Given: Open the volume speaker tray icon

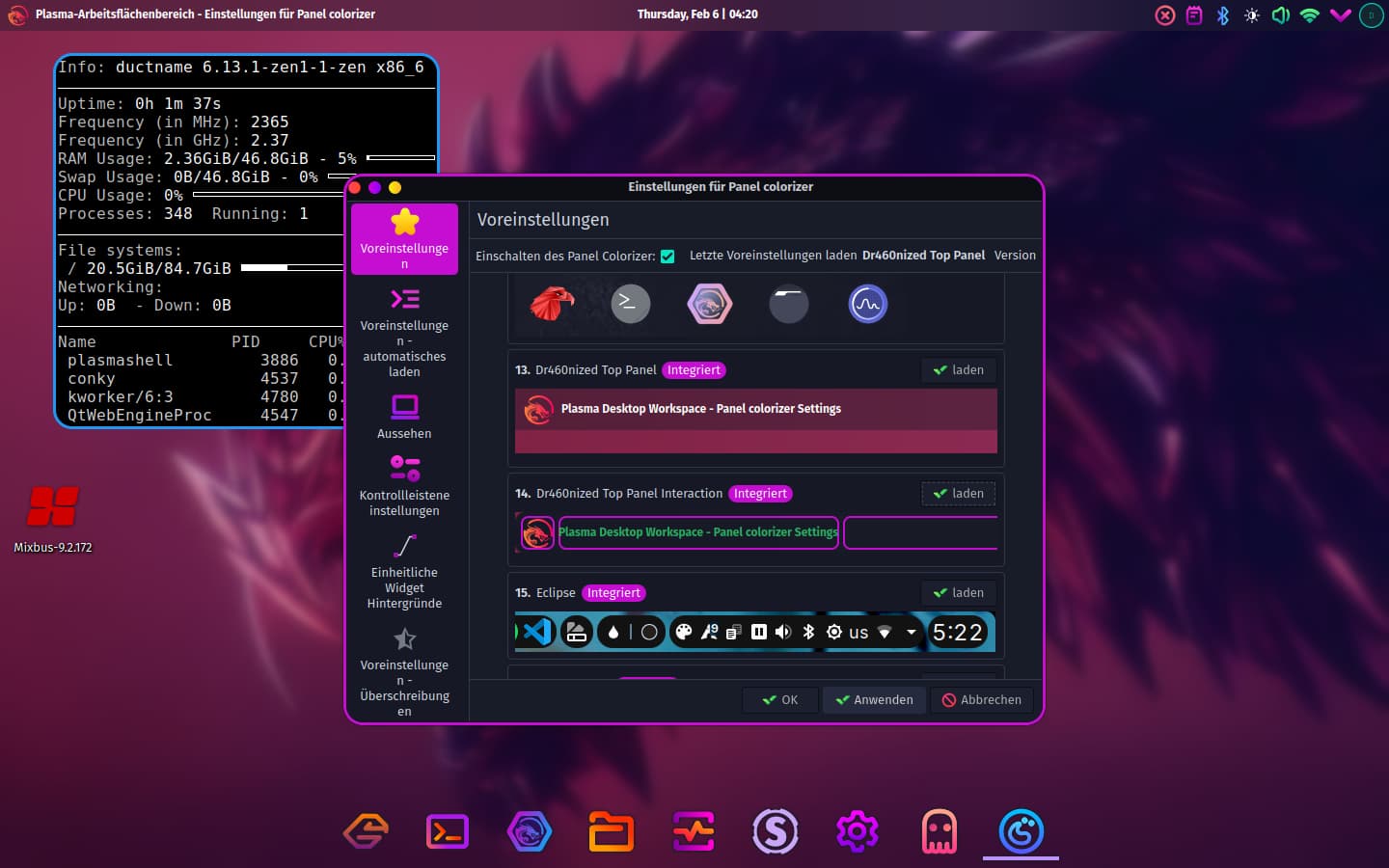Looking at the screenshot, I should click(1280, 15).
